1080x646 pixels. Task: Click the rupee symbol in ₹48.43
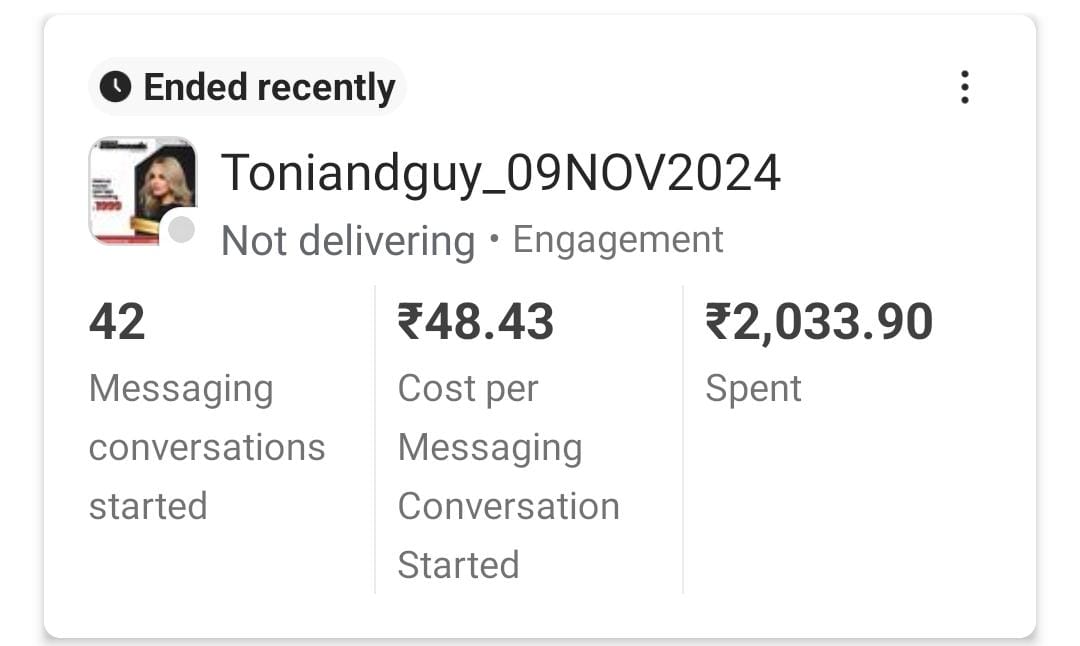(x=410, y=323)
